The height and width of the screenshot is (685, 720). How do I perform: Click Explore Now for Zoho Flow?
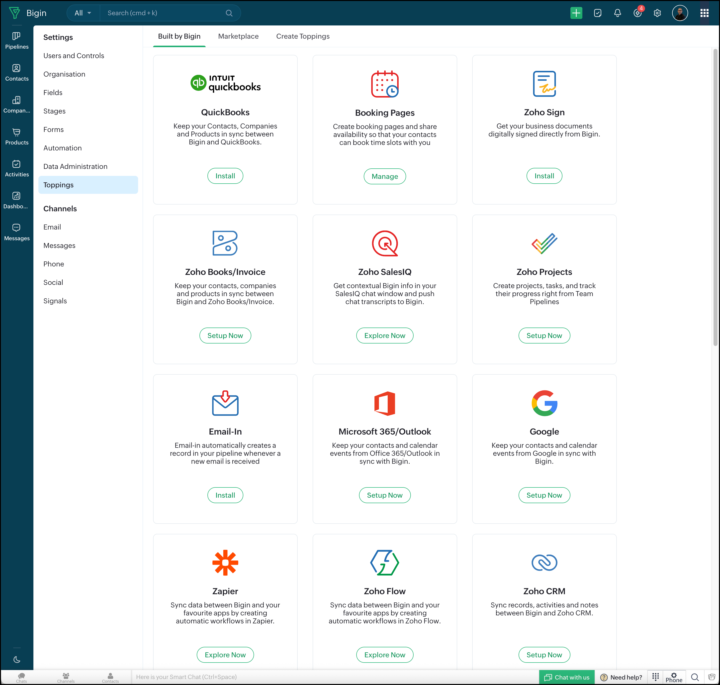(x=385, y=655)
